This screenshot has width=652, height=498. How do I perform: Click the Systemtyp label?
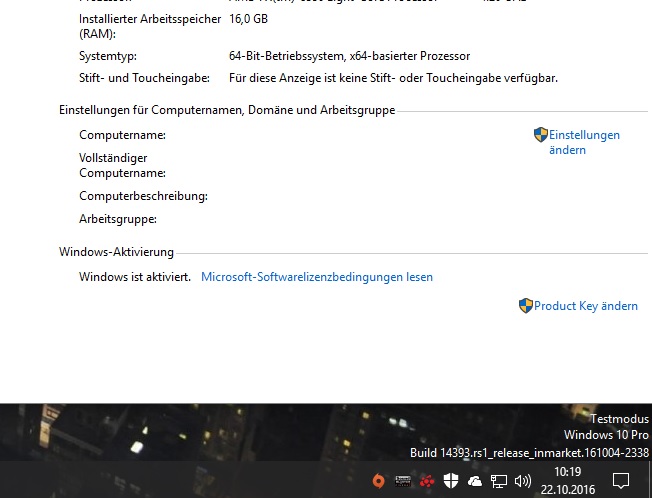(108, 56)
